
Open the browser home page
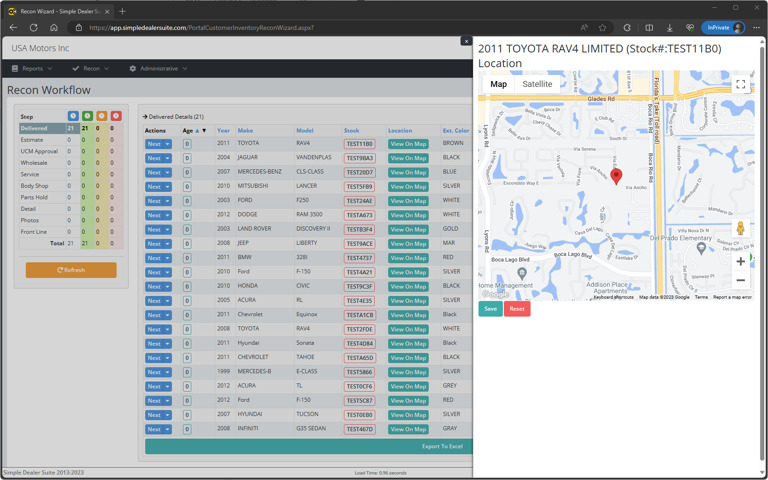point(54,28)
